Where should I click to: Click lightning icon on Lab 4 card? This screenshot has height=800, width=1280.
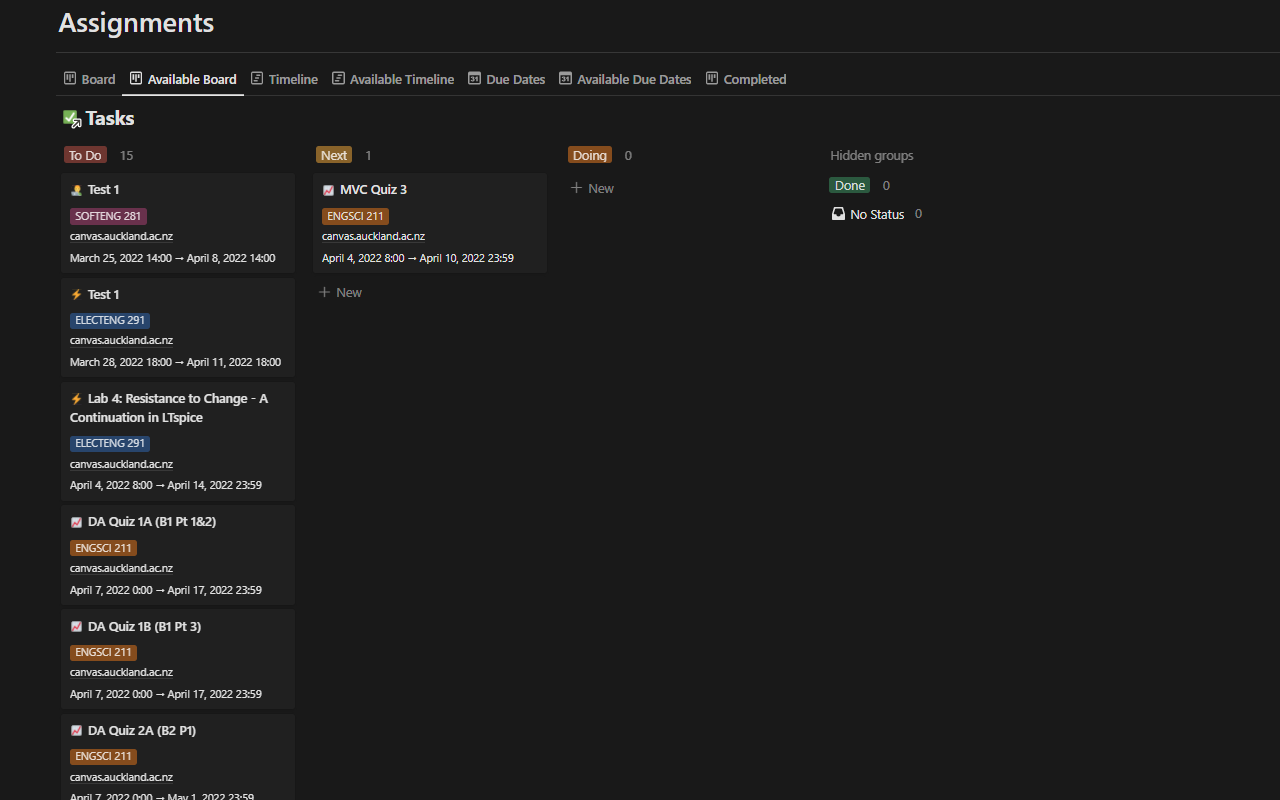coord(76,399)
